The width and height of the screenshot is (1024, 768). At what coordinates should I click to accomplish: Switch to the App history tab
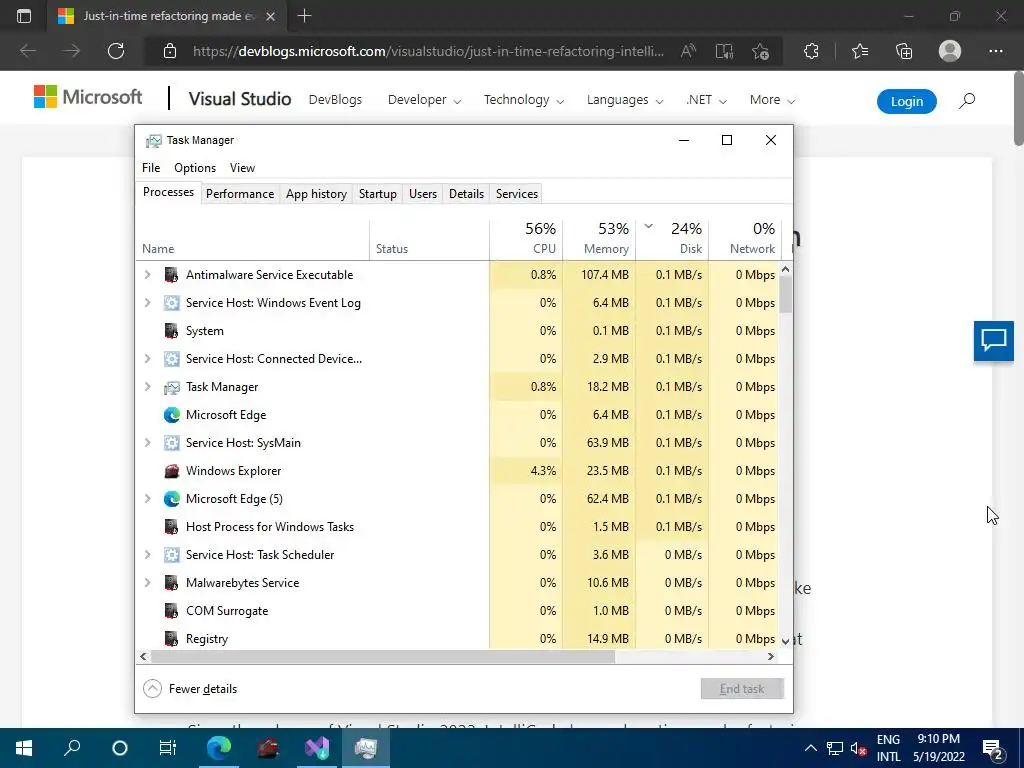click(316, 194)
